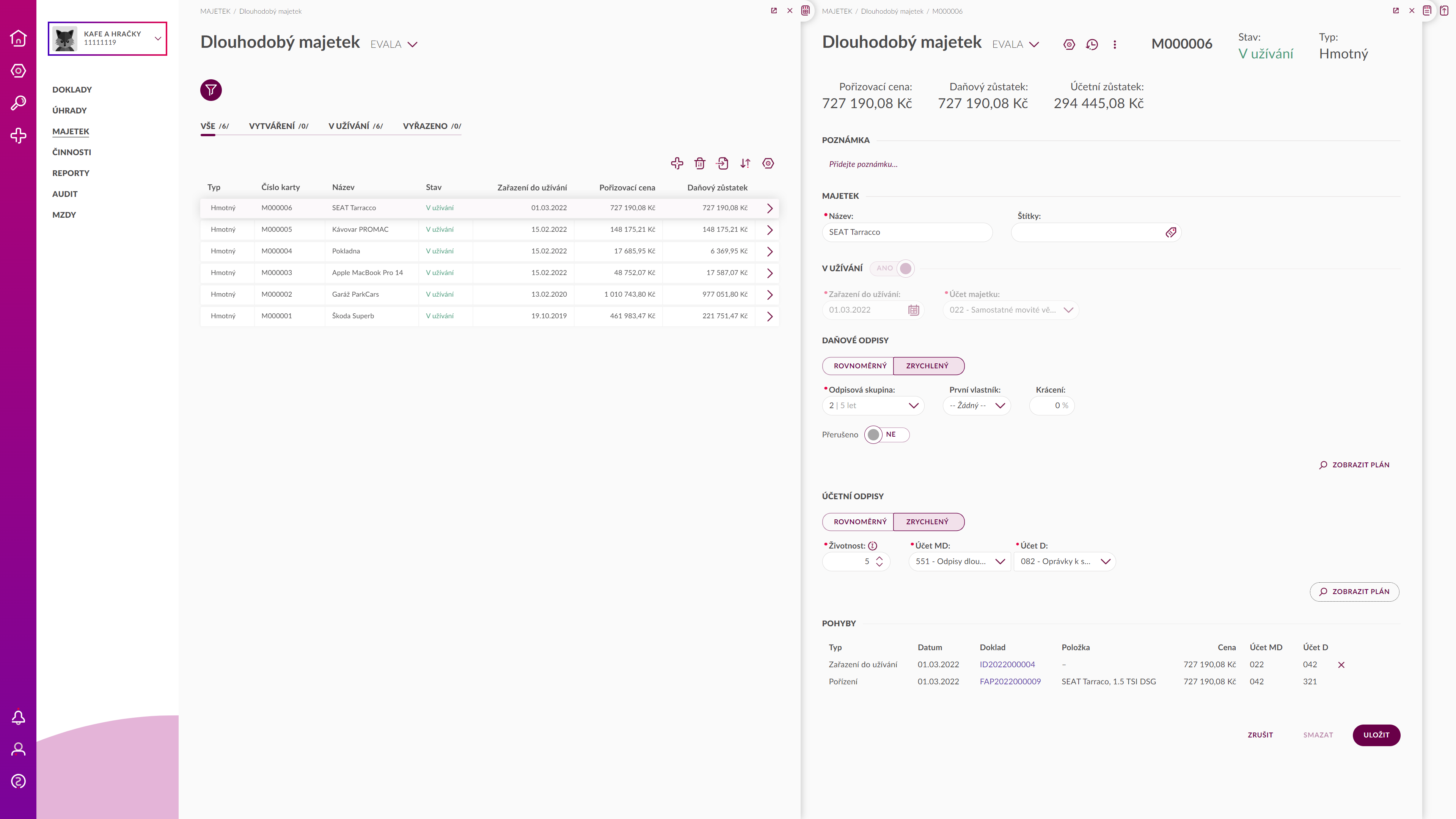Click info icon next to Životnost
Viewport: 1456px width, 819px height.
click(873, 545)
